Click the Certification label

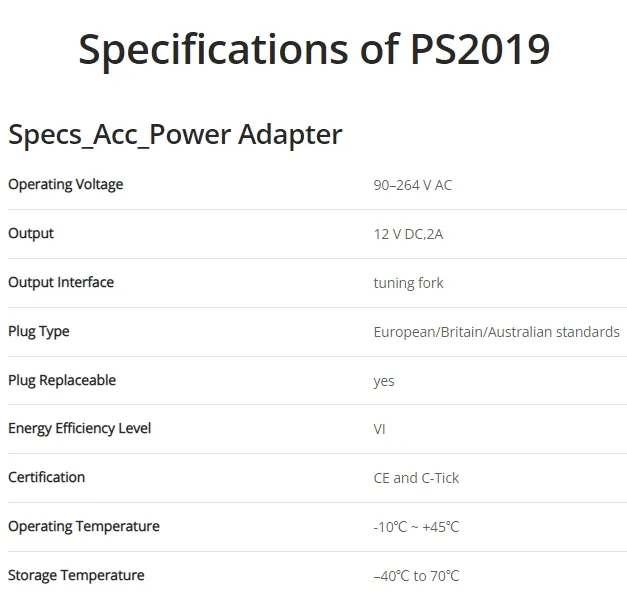click(x=46, y=477)
